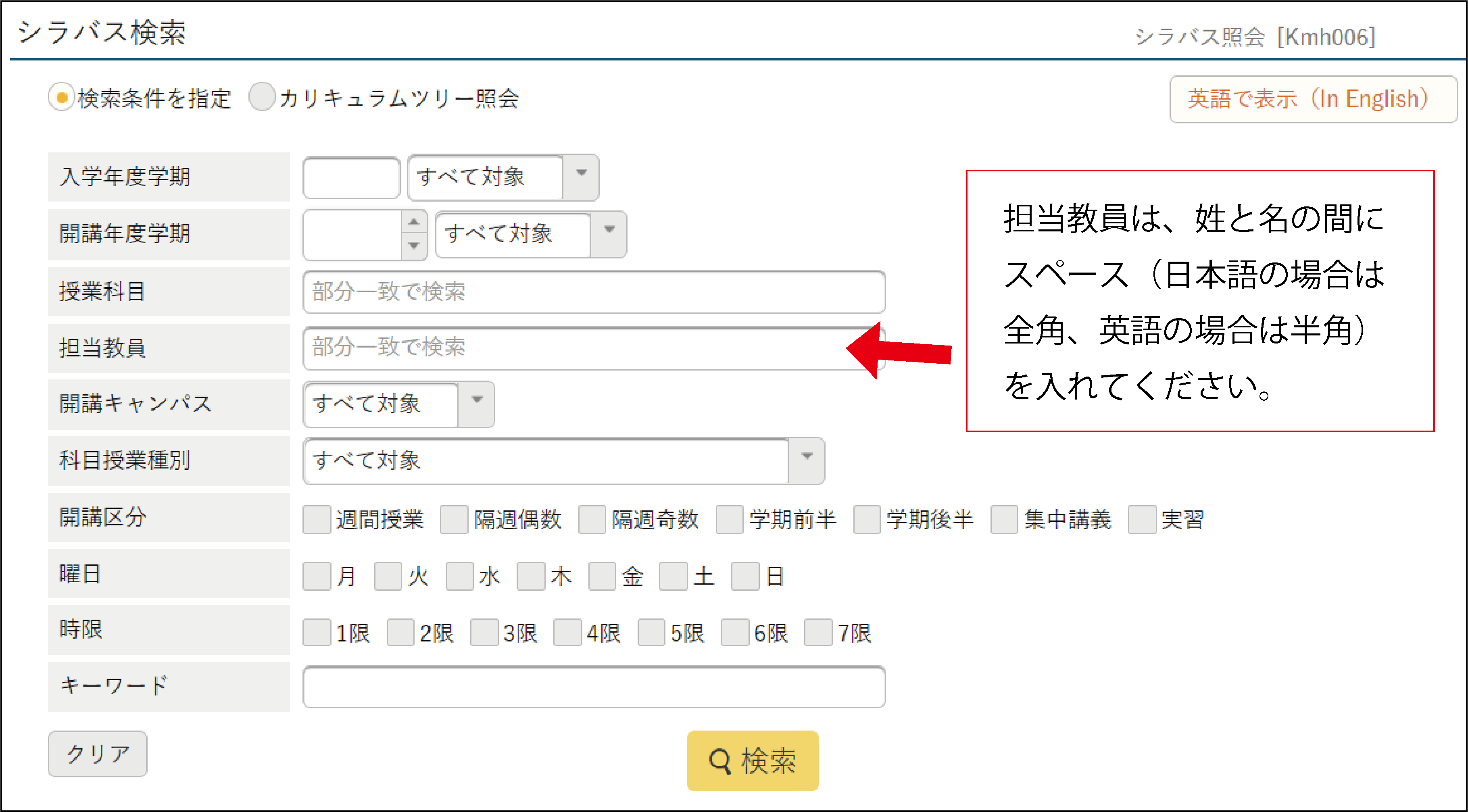Viewport: 1468px width, 812px height.
Task: Check the 2限 period checkbox
Action: [400, 633]
